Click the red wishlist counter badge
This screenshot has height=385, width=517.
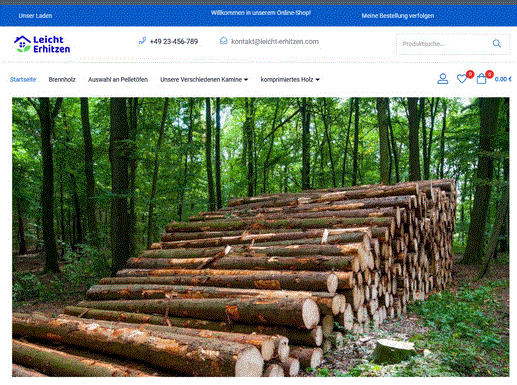(470, 74)
